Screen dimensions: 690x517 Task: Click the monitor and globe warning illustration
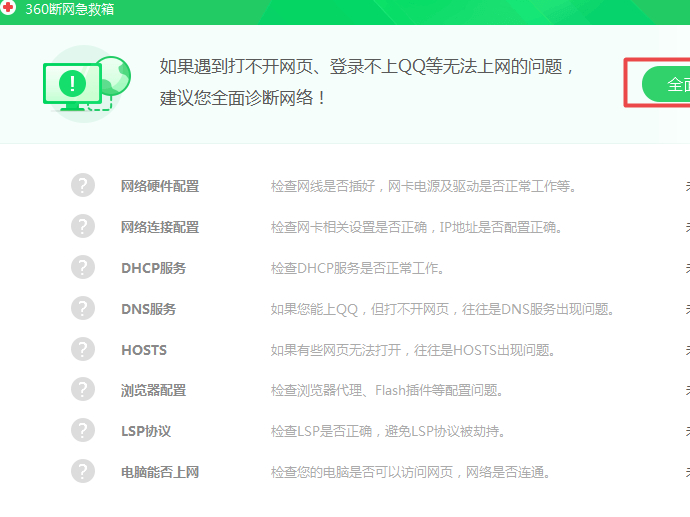pyautogui.click(x=87, y=84)
